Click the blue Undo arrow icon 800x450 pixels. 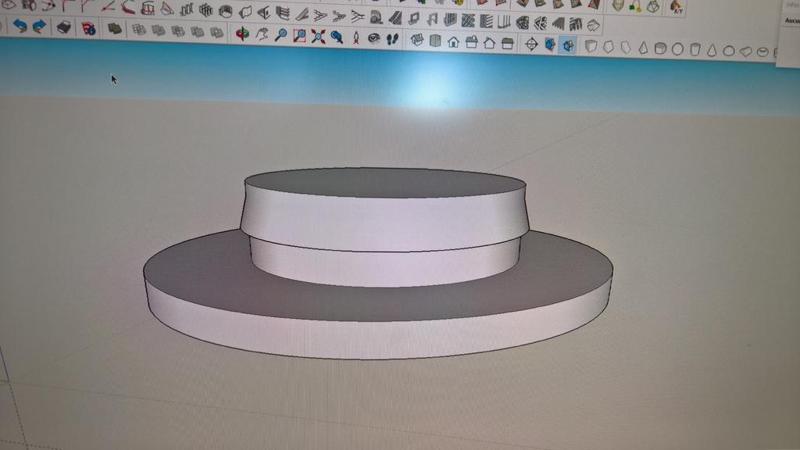point(20,25)
